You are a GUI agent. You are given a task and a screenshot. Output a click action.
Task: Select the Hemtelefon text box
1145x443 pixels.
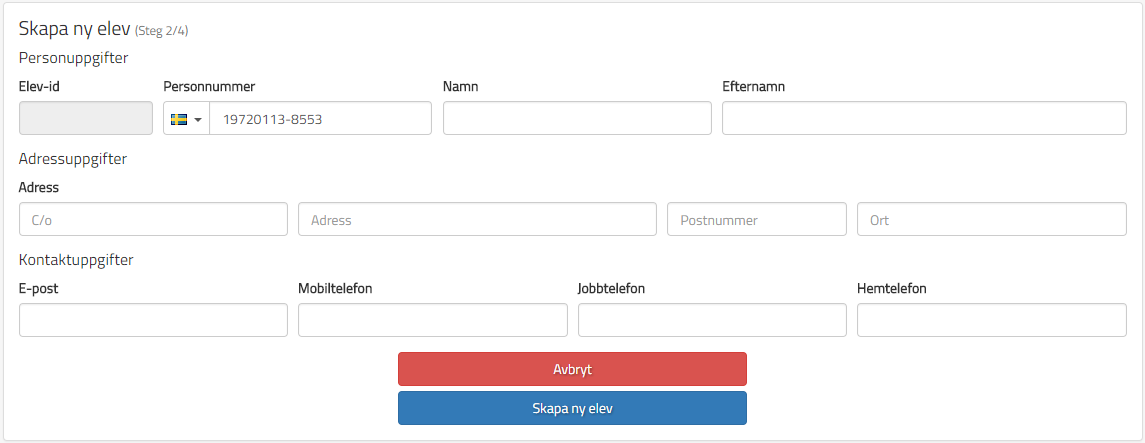991,321
